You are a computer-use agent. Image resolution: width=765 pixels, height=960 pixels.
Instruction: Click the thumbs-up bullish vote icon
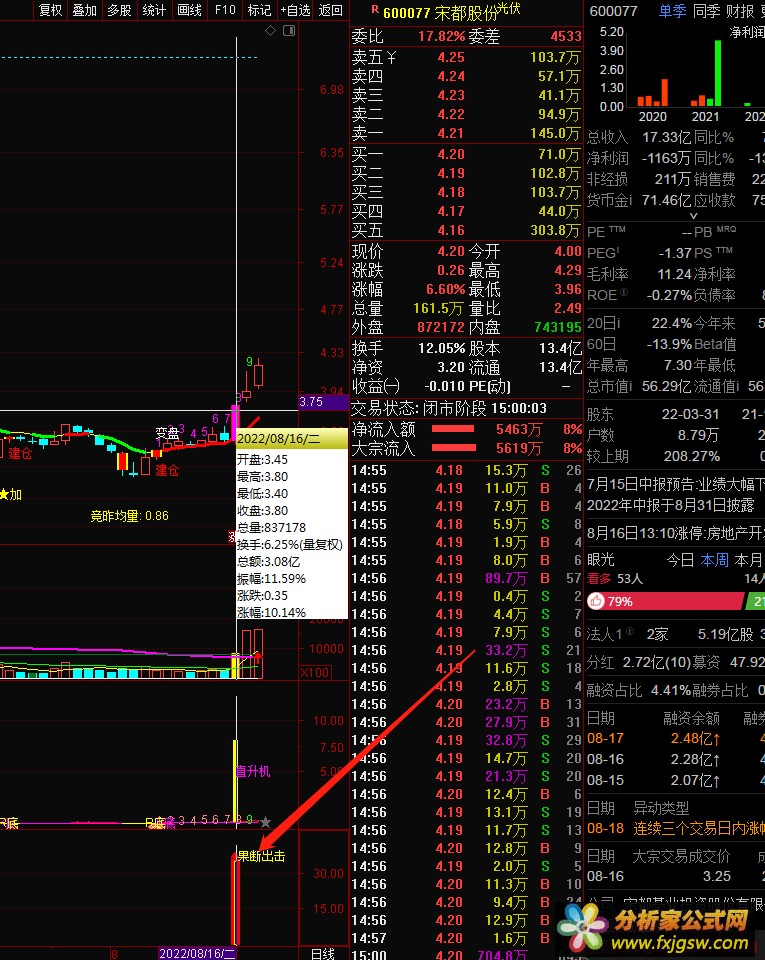coord(595,601)
